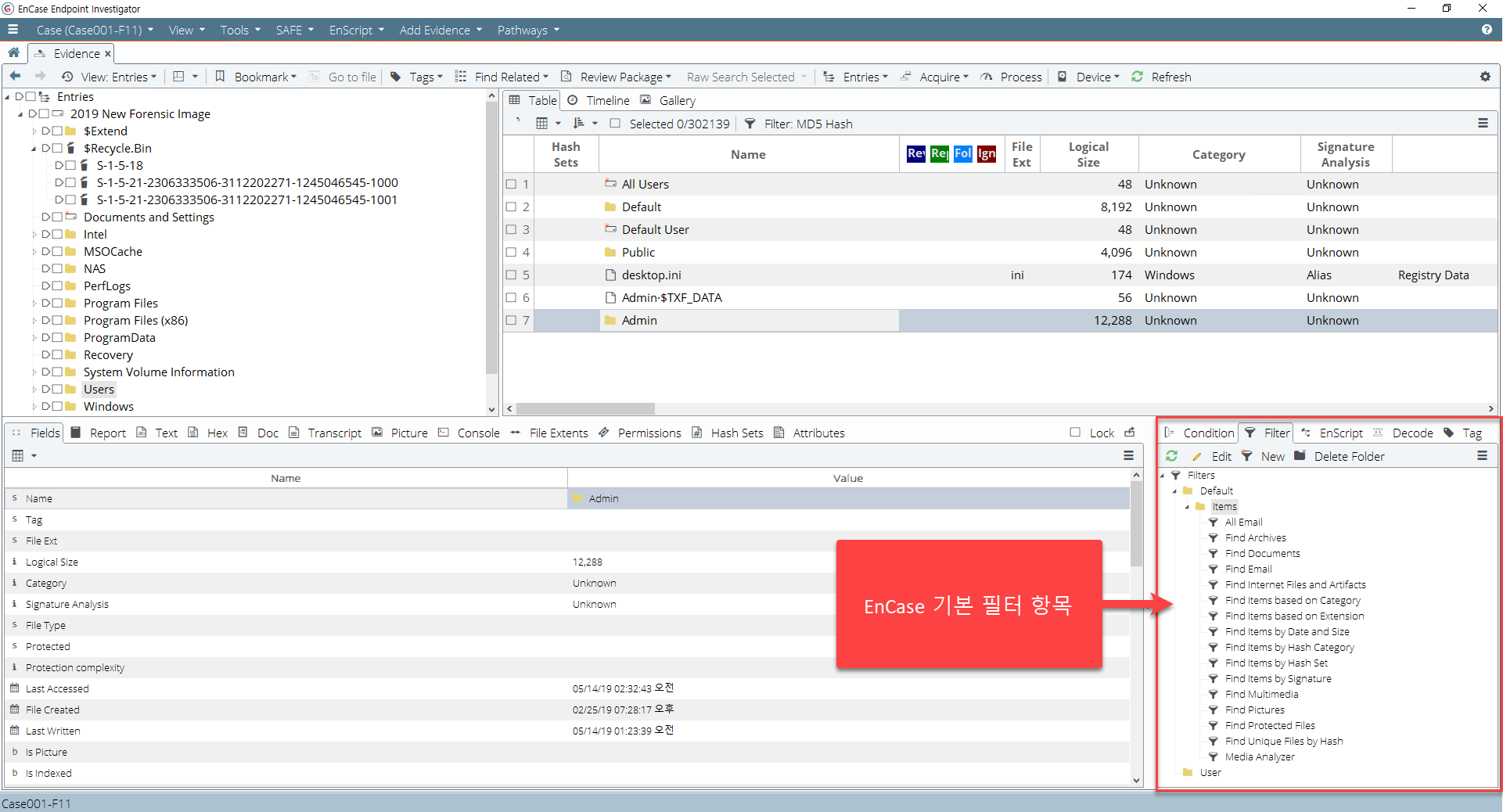Screen dimensions: 1503x812
Task: Open the EnScript menu in menu bar
Action: coord(357,30)
